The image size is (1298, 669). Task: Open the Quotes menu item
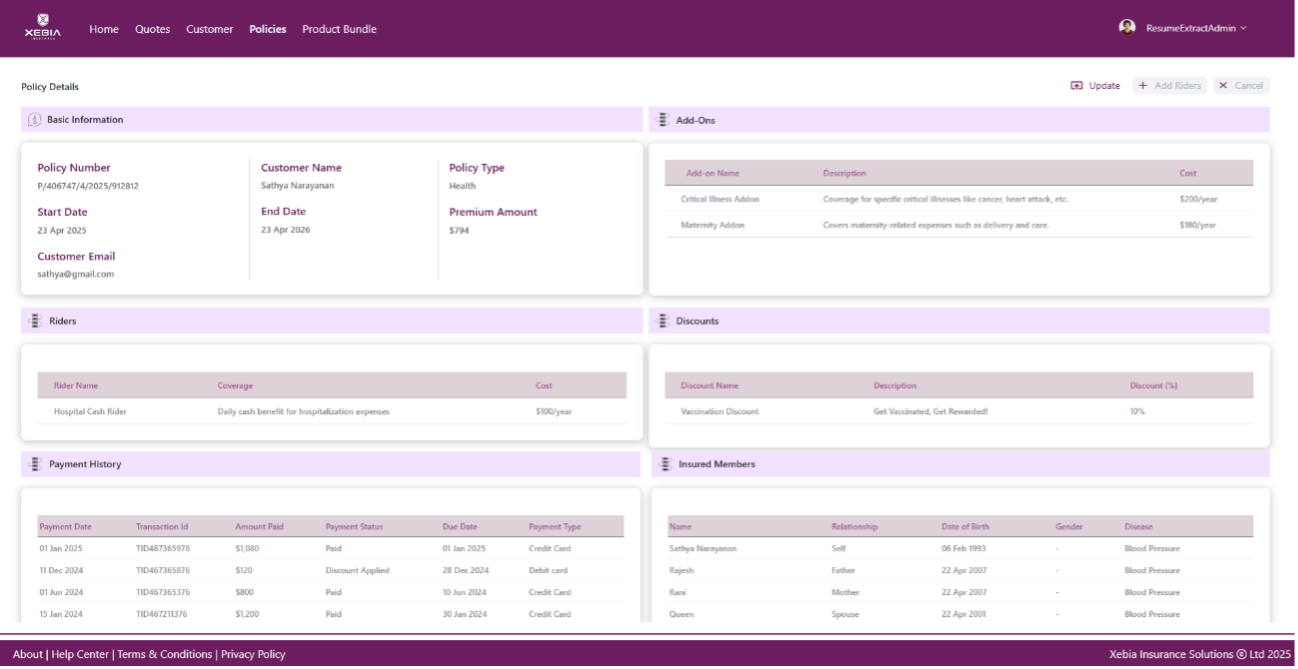pos(153,29)
